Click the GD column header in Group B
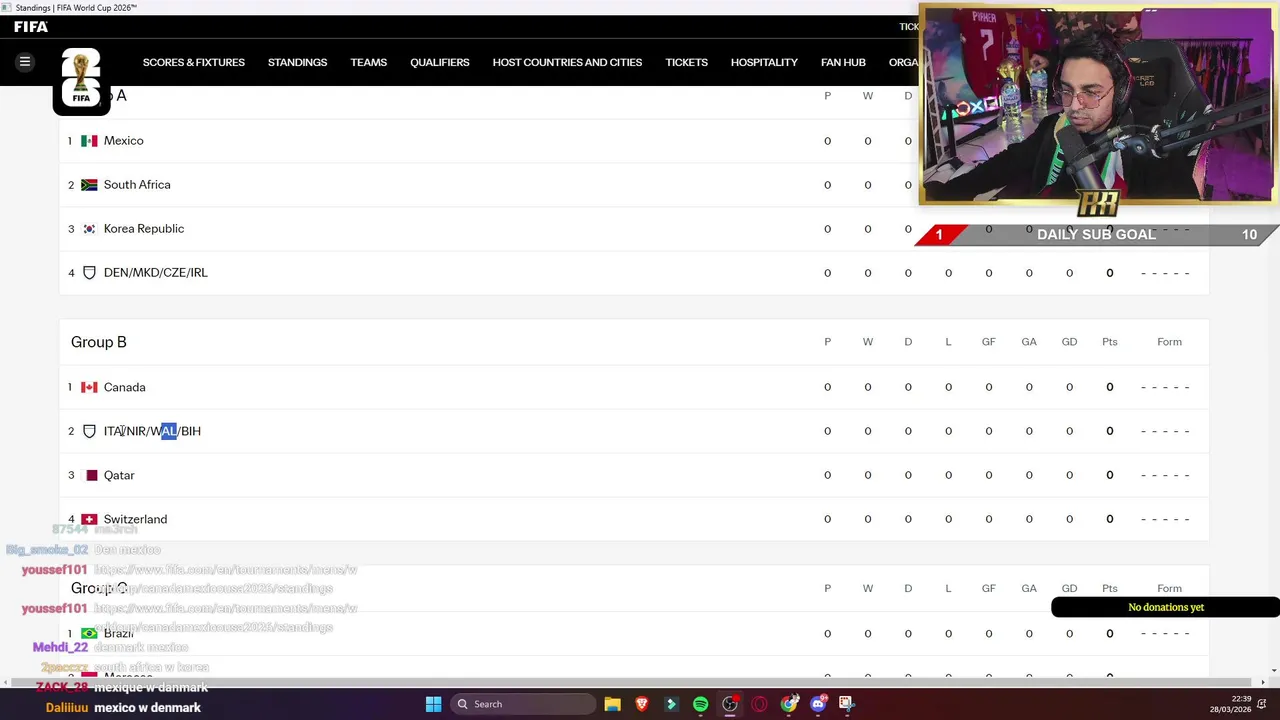 click(x=1069, y=342)
